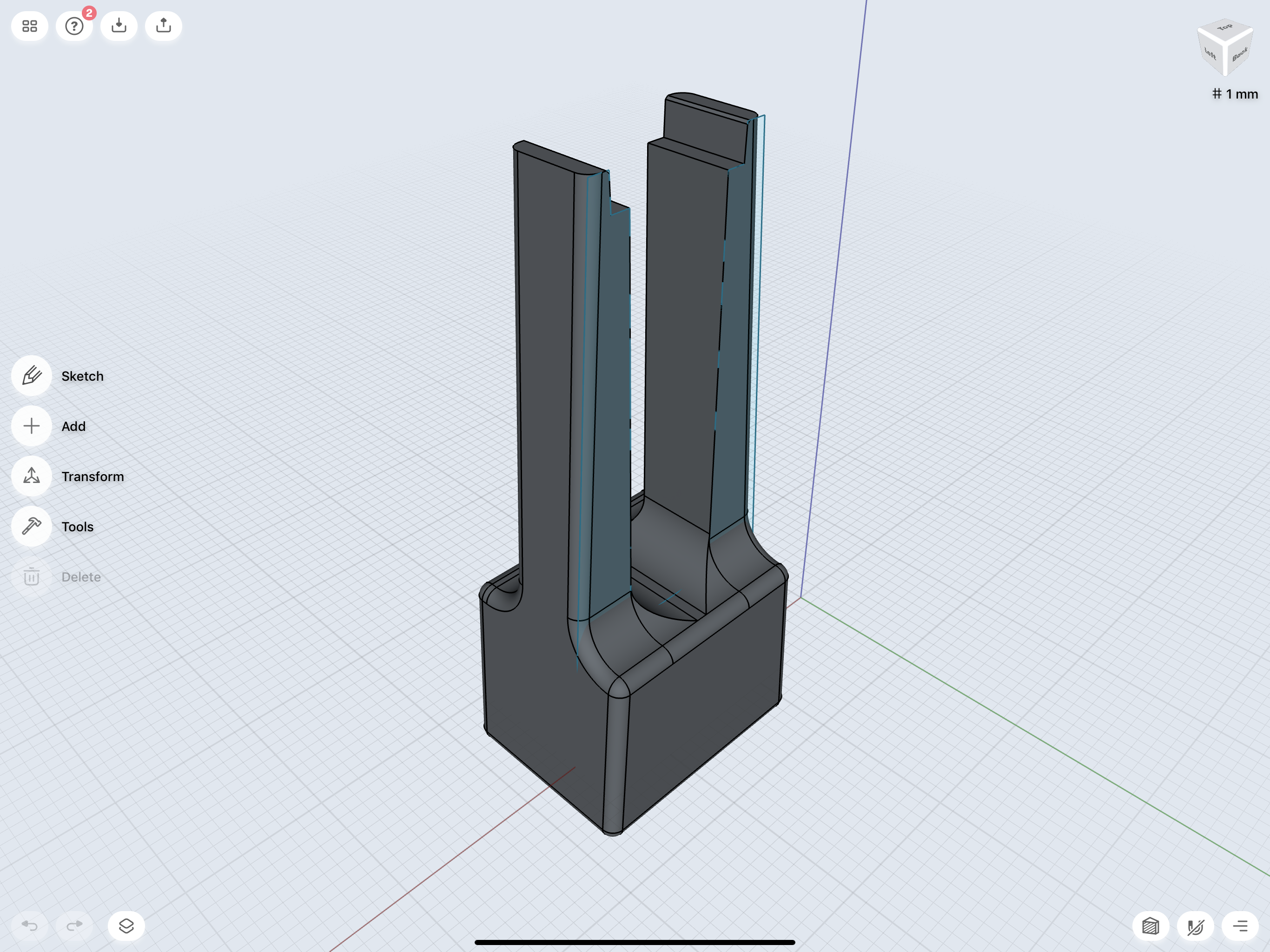Redo the last action

click(75, 926)
